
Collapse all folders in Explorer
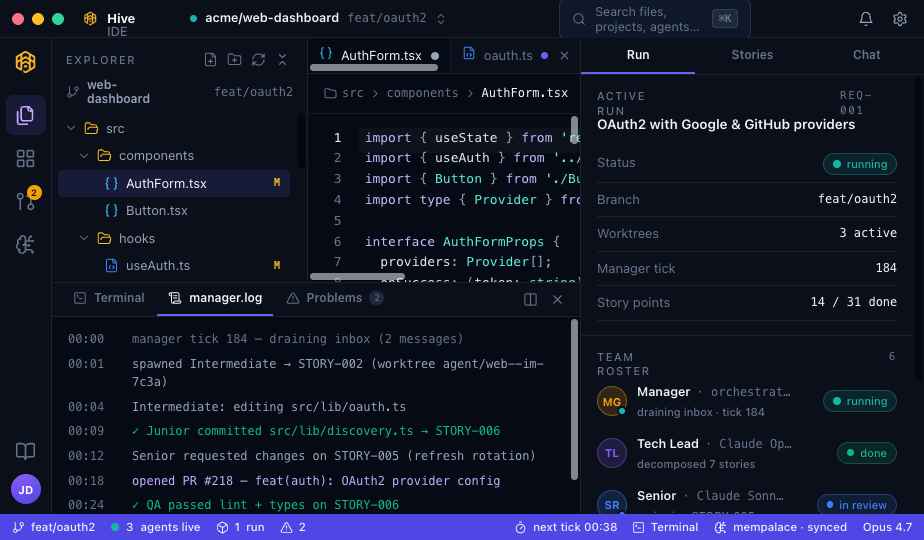point(282,60)
